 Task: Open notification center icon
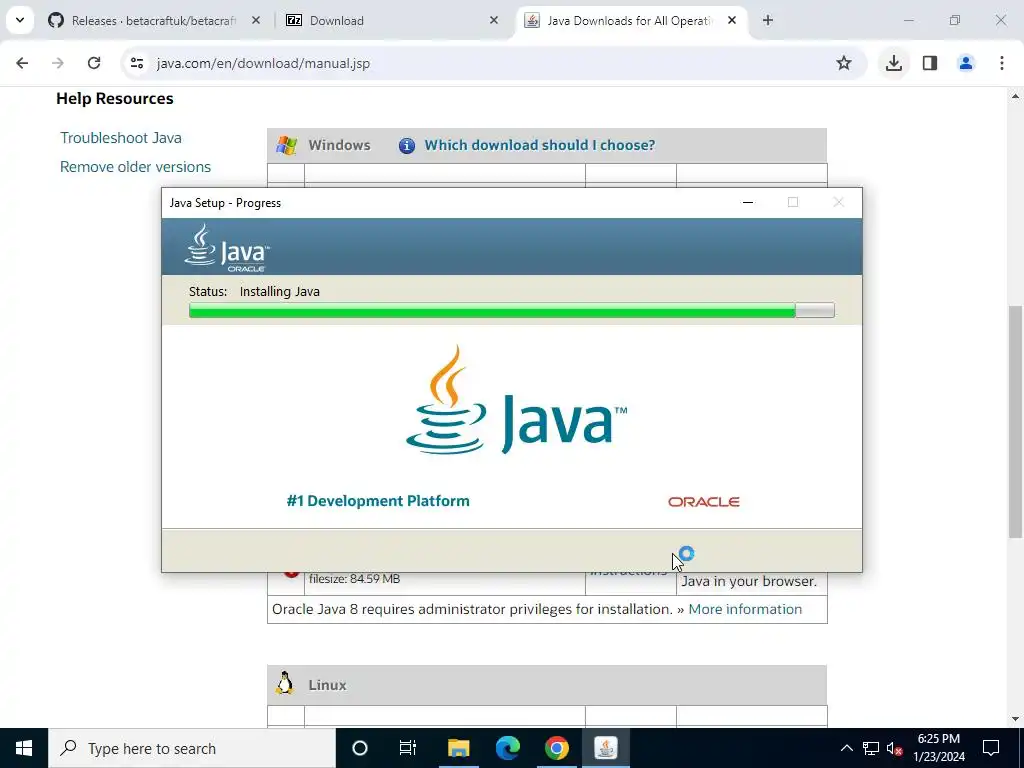coord(991,748)
